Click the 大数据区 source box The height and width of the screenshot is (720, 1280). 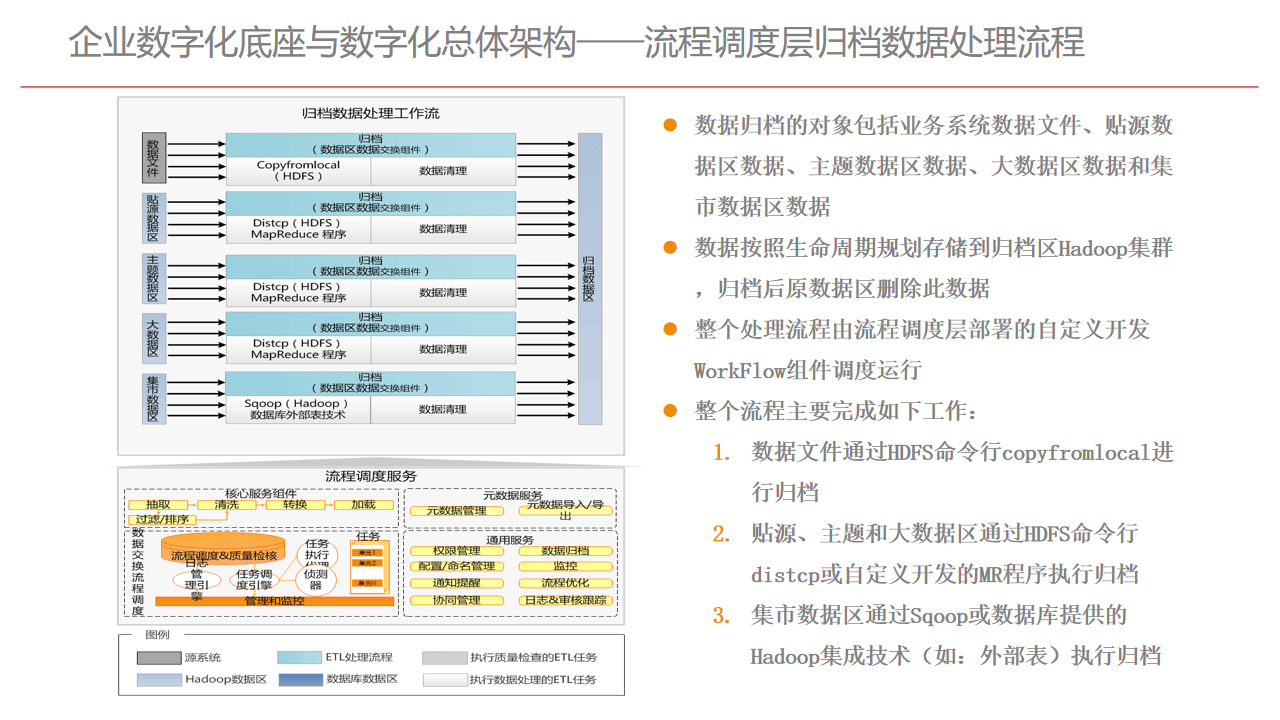pos(153,337)
